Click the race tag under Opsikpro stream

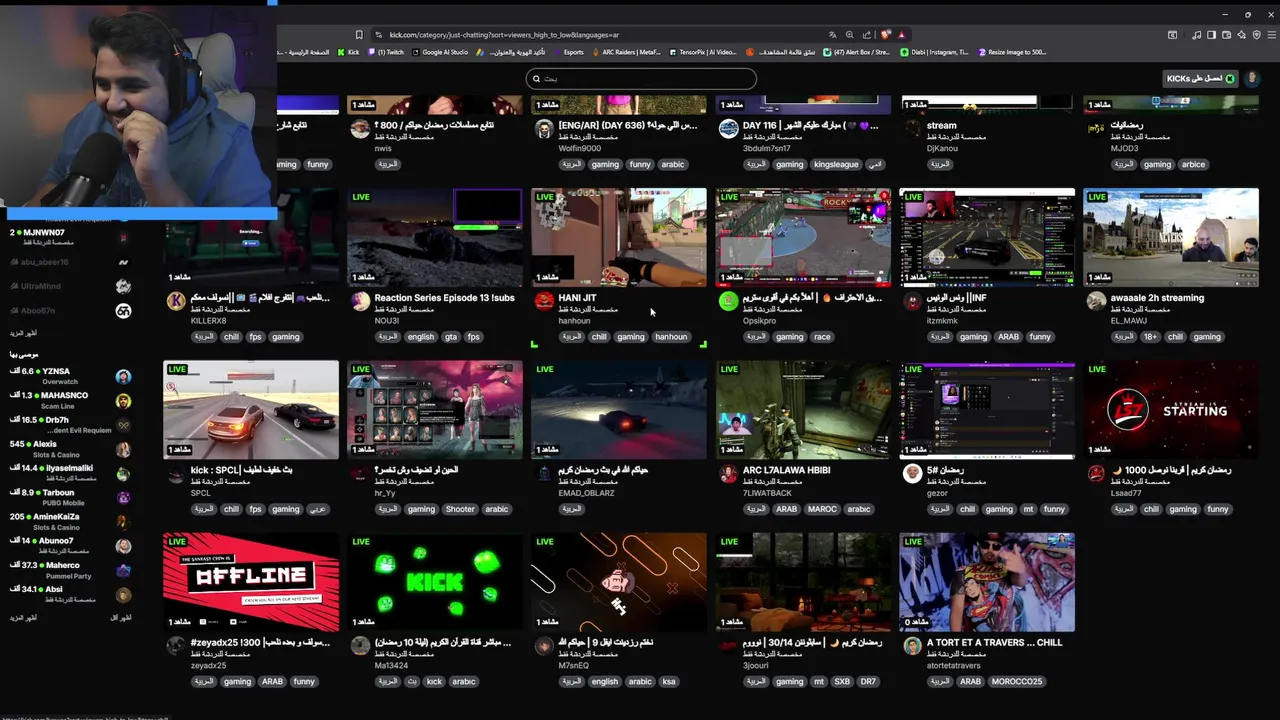coord(823,337)
